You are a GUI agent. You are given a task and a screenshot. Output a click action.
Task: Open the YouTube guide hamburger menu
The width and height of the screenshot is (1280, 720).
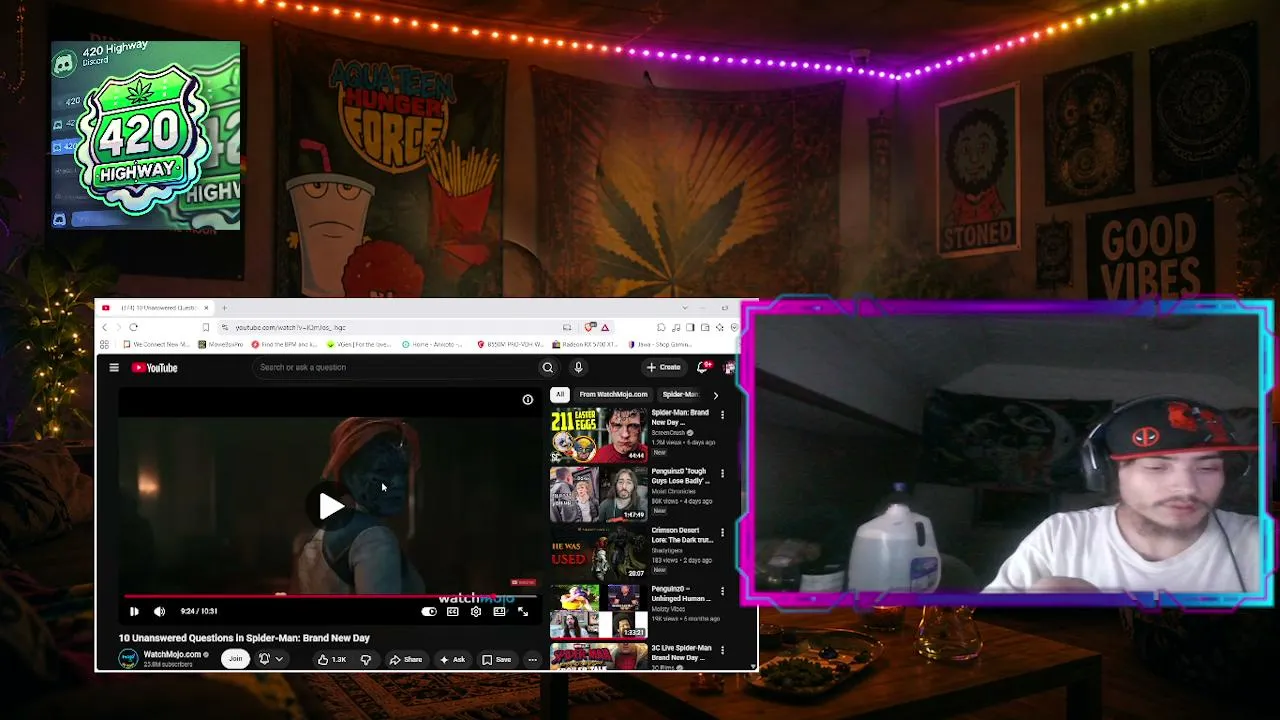114,368
